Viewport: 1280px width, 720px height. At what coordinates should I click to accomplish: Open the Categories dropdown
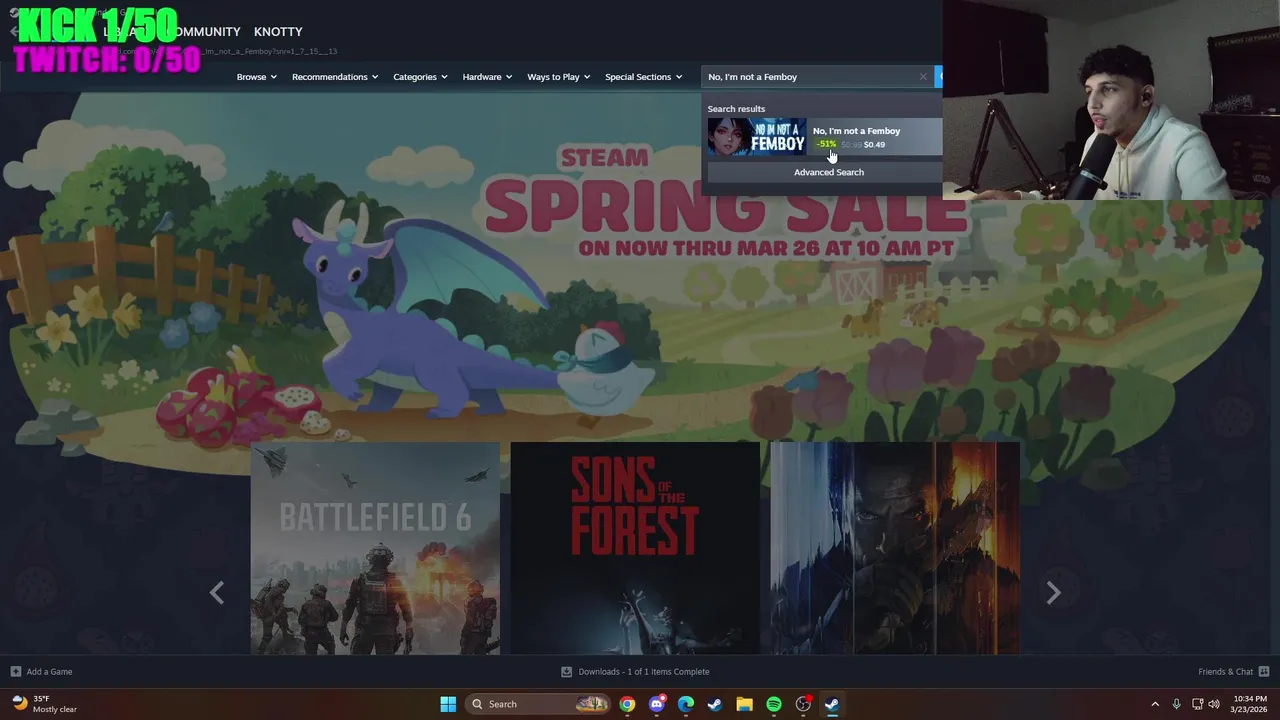pos(420,77)
